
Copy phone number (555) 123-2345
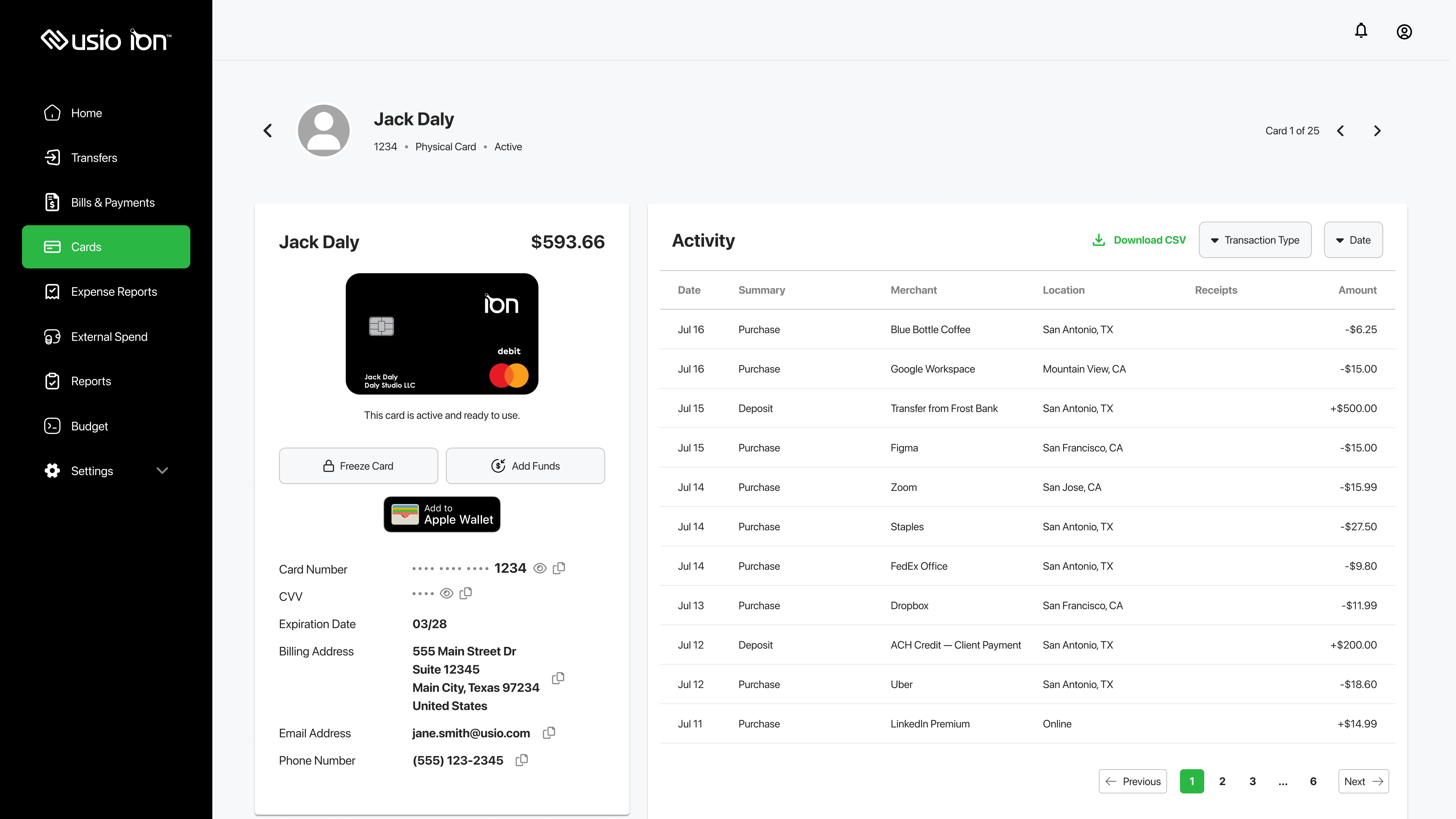click(522, 760)
